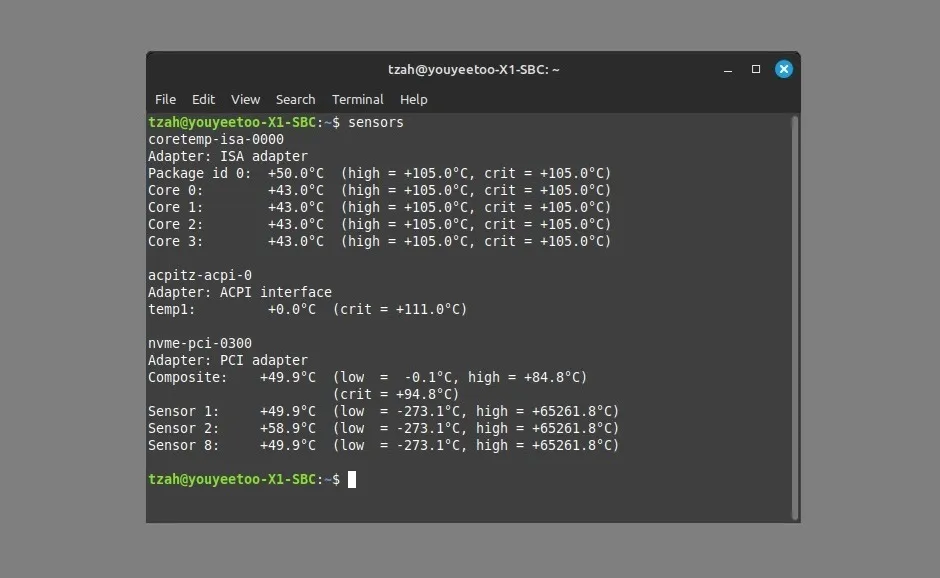Click the acpitz-acpi-0 section line

(x=199, y=275)
